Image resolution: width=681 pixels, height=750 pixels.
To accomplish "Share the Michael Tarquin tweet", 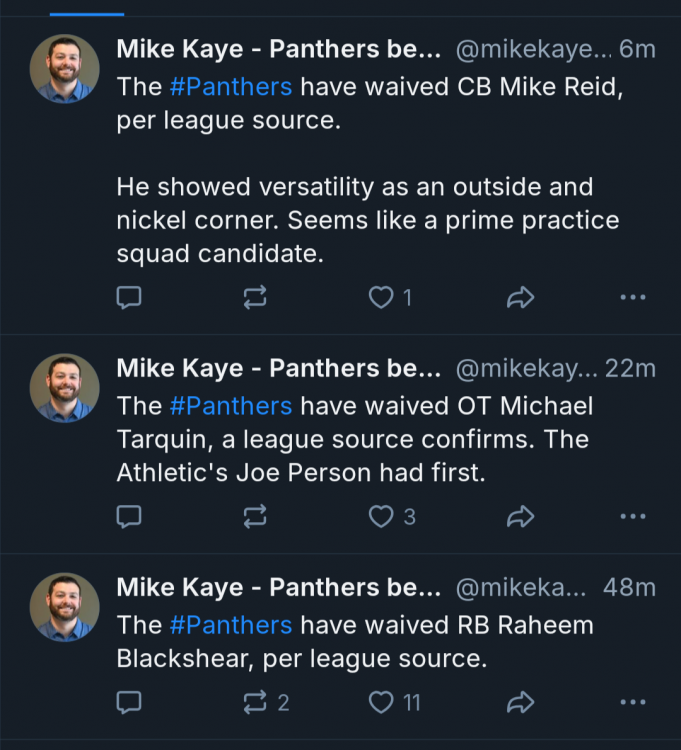I will (x=520, y=516).
